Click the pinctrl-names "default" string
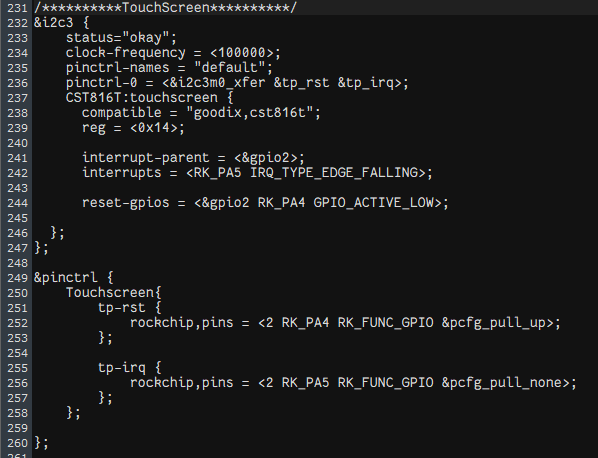The height and width of the screenshot is (458, 598). (x=229, y=68)
